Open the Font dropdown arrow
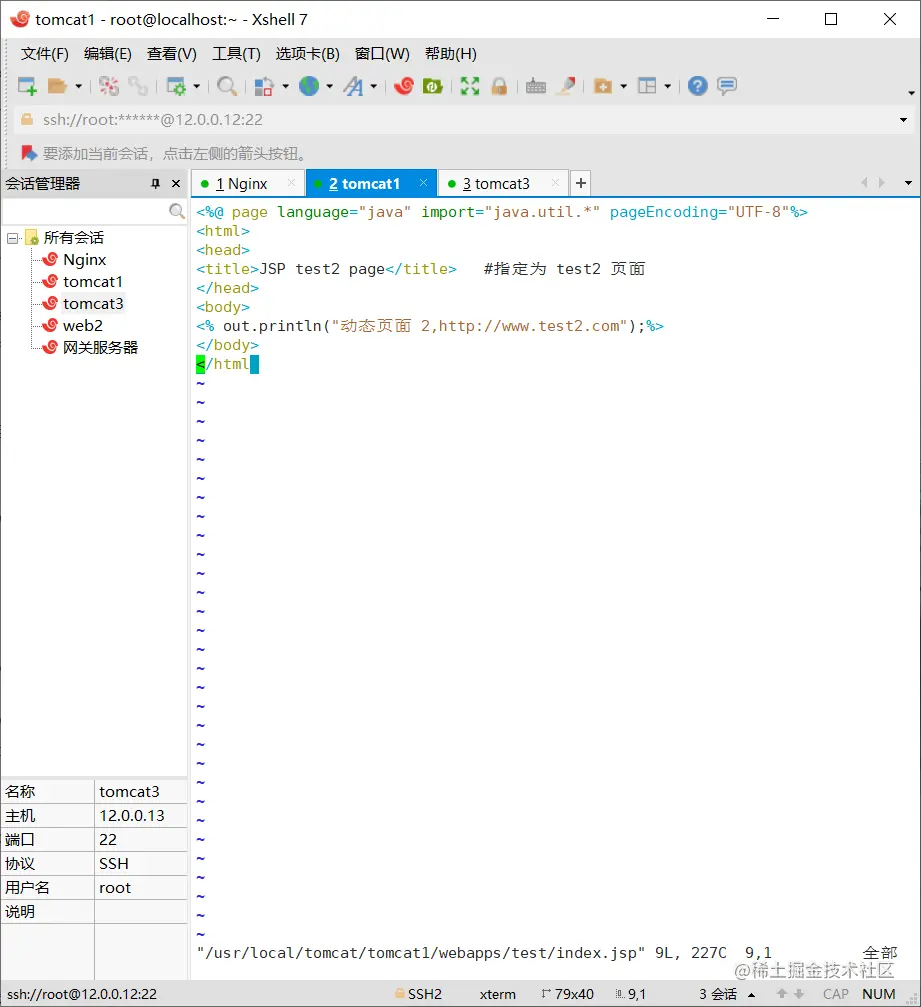The height and width of the screenshot is (1007, 921). 374,85
